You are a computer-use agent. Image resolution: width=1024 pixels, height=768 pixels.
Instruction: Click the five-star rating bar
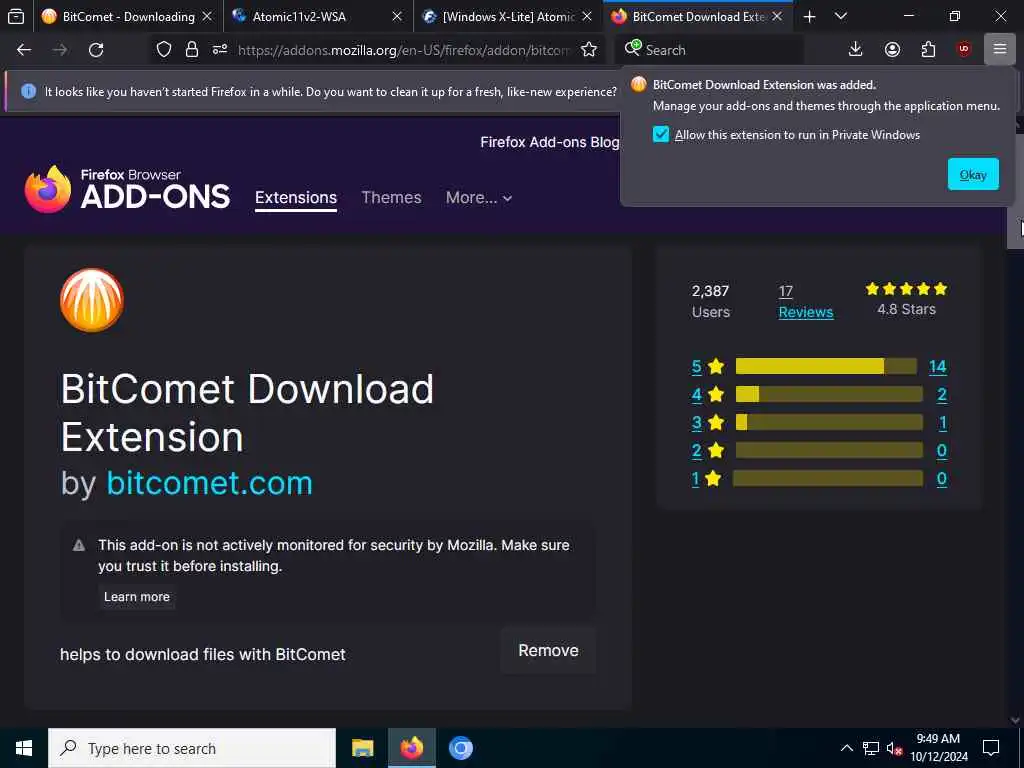click(x=826, y=366)
